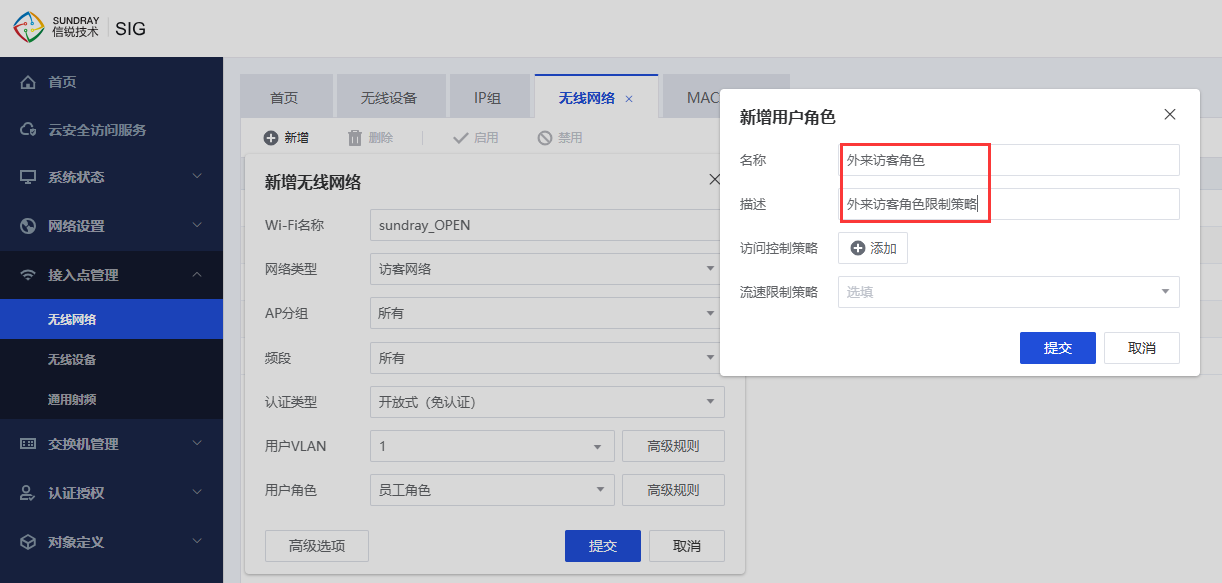Click the 新增 plus toolbar button
The height and width of the screenshot is (583, 1222).
286,138
